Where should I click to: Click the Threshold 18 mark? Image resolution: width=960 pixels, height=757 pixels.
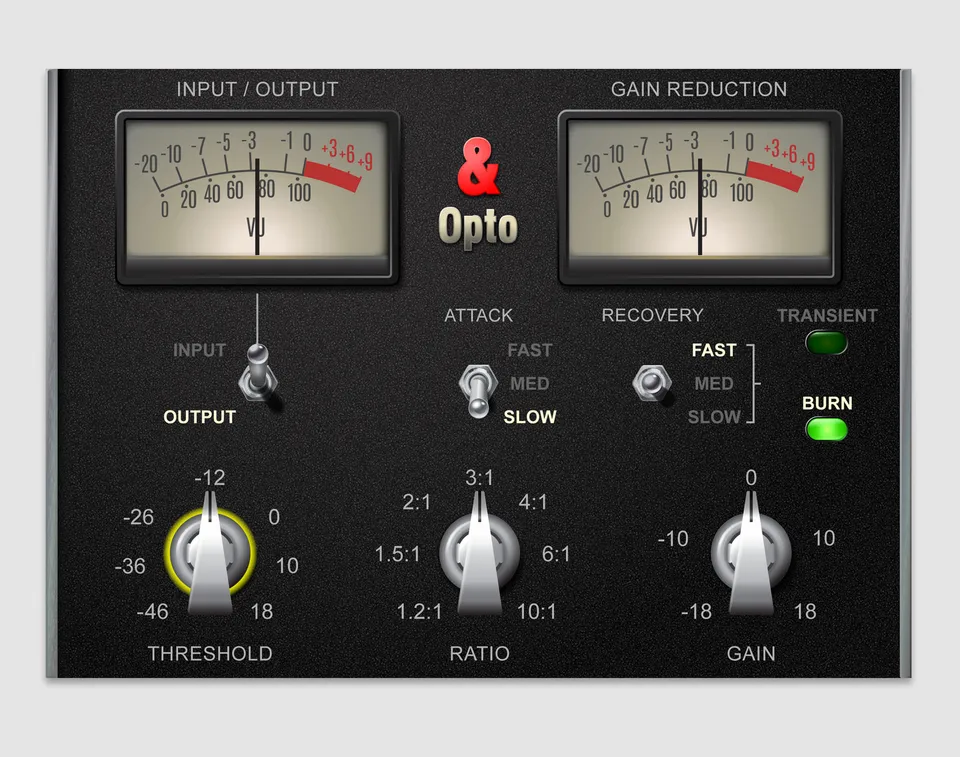[262, 612]
